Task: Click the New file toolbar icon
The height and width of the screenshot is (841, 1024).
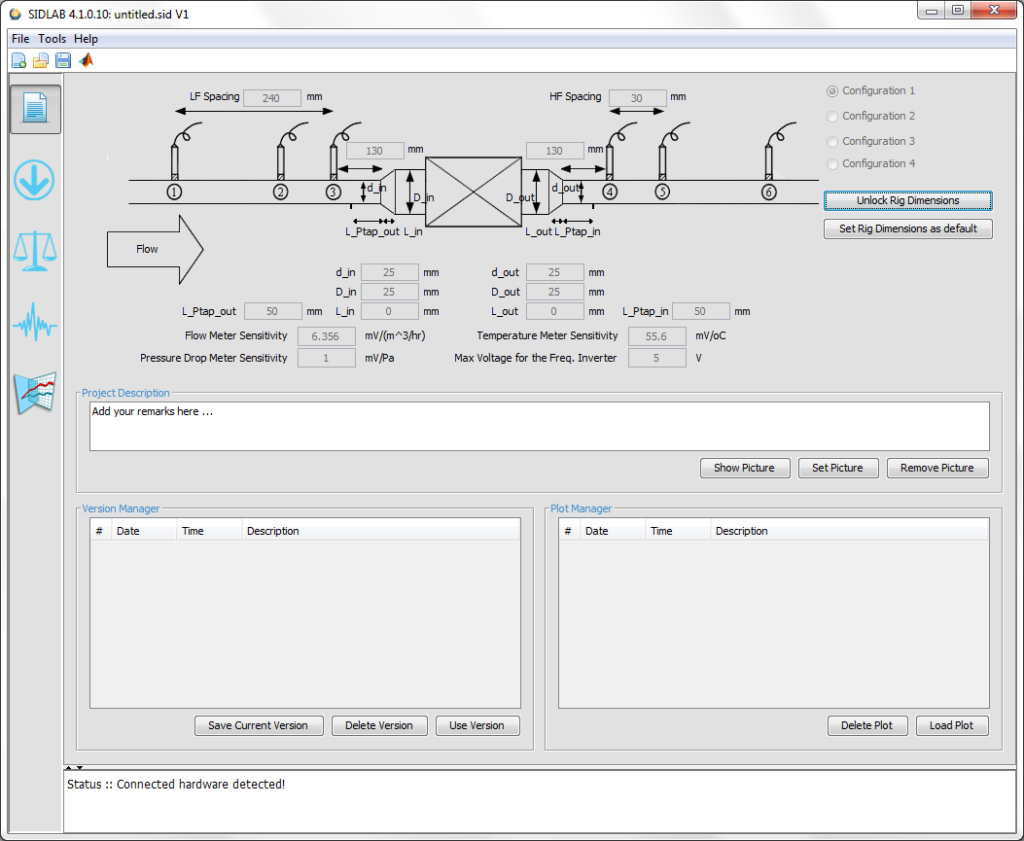Action: tap(19, 61)
